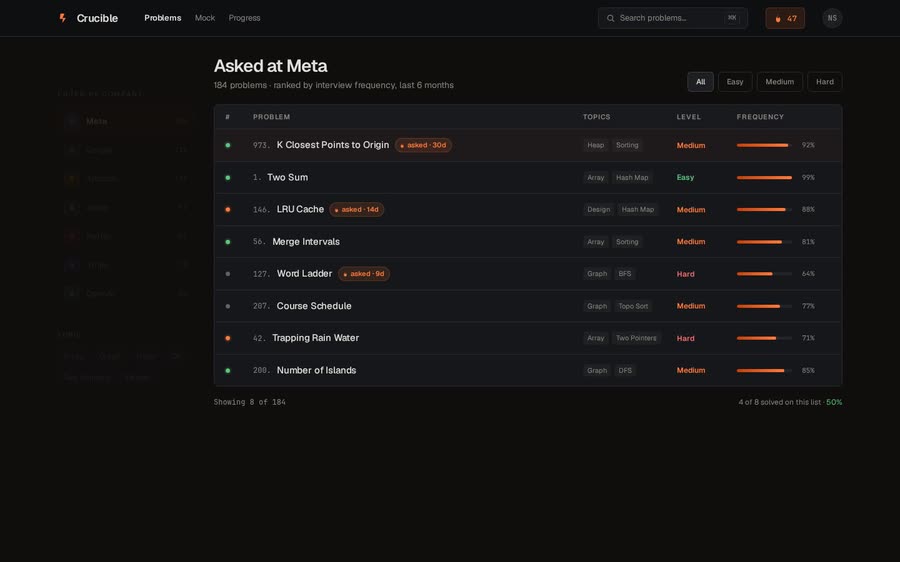Click the green status dot for K Closest Points
The height and width of the screenshot is (562, 900).
[228, 145]
